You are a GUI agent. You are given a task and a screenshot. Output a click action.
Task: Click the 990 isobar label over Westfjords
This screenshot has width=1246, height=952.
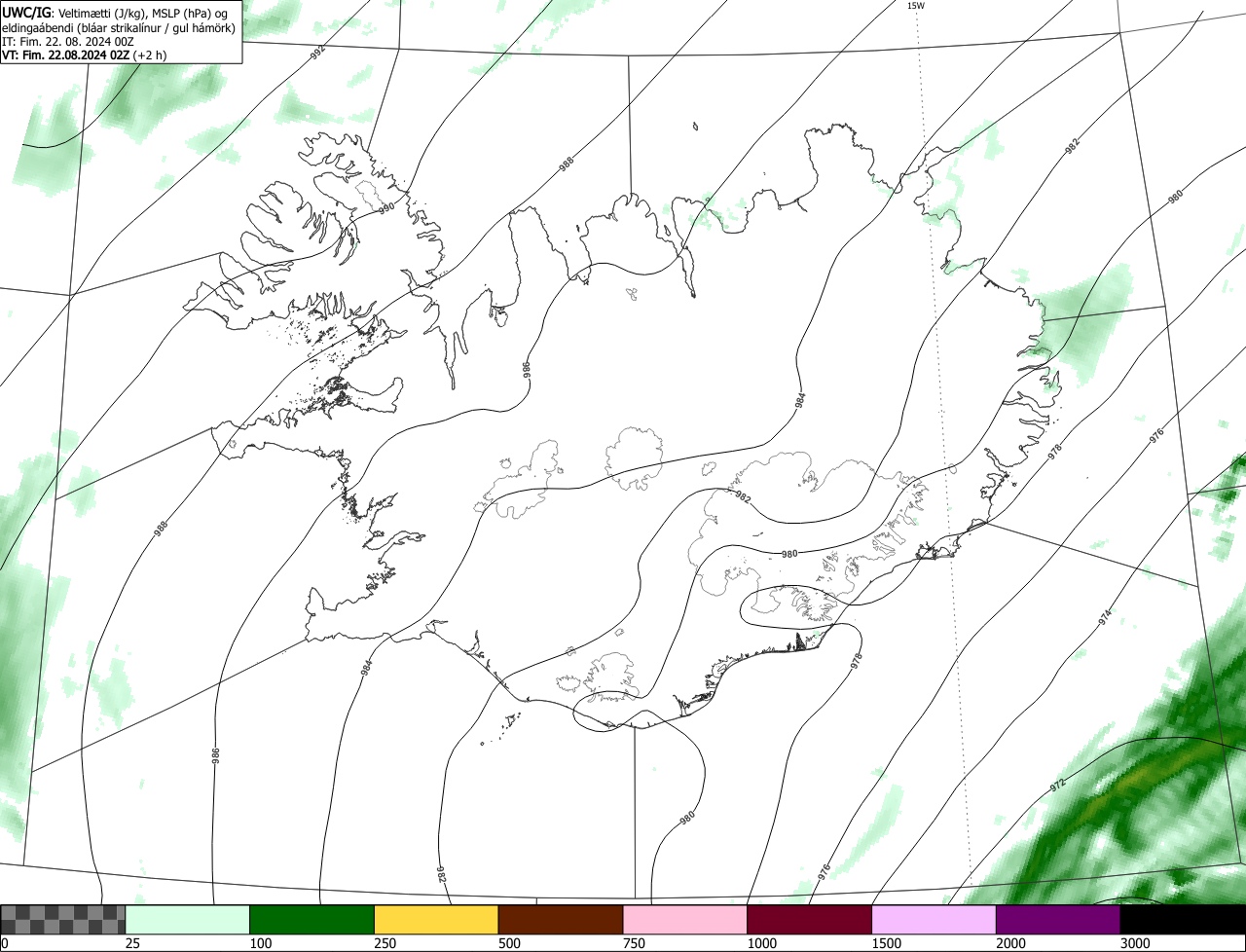point(386,208)
